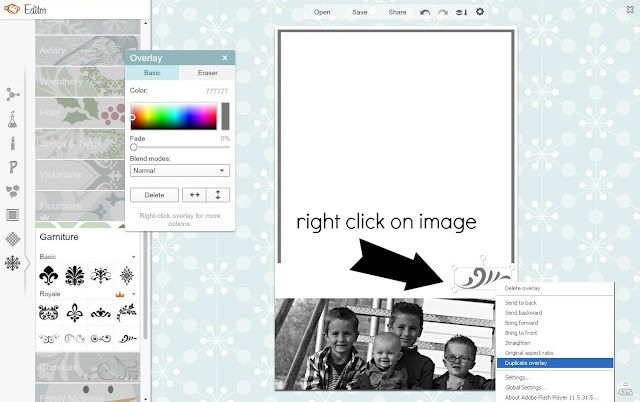Expand the Frosty McSnow theme
Screen dimensions: 640x402
[x=87, y=393]
